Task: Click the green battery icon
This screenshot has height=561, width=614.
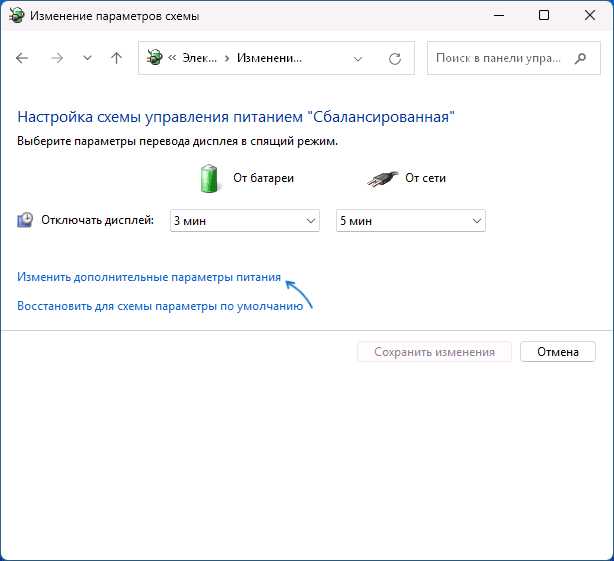Action: (x=210, y=179)
